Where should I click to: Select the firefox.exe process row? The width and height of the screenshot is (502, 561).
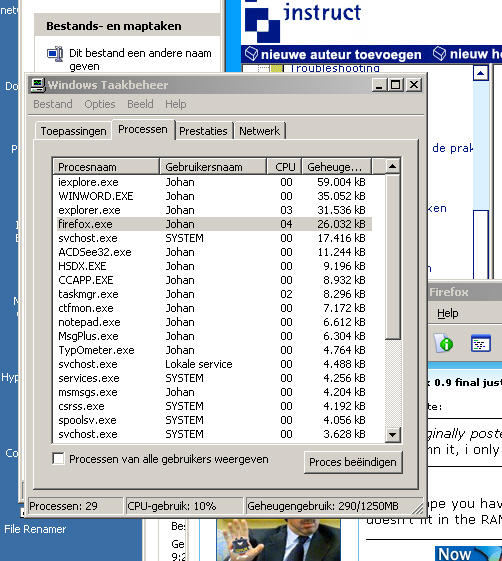pos(213,224)
